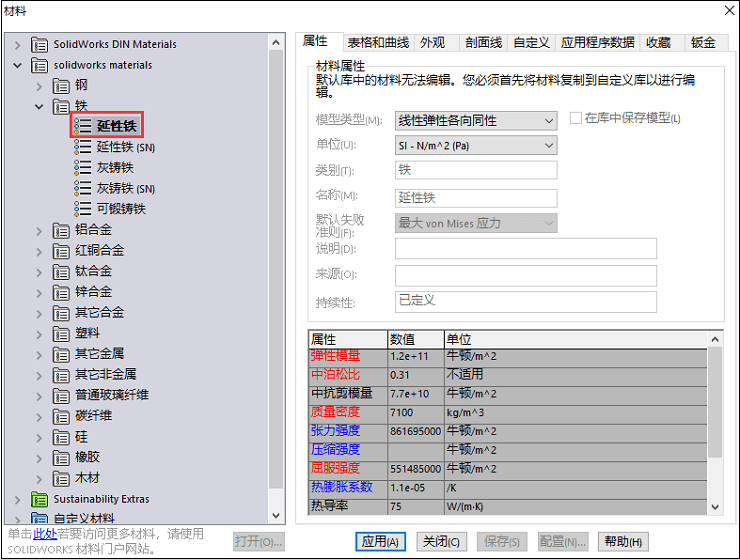740x559 pixels.
Task: Expand the 铝合金 category arrow
Action: [x=39, y=231]
